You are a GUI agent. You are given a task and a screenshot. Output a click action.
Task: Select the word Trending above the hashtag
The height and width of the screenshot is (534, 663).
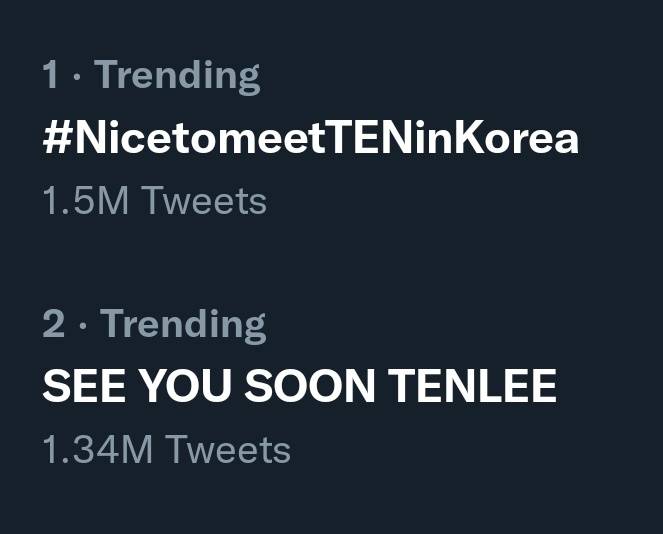click(x=177, y=76)
